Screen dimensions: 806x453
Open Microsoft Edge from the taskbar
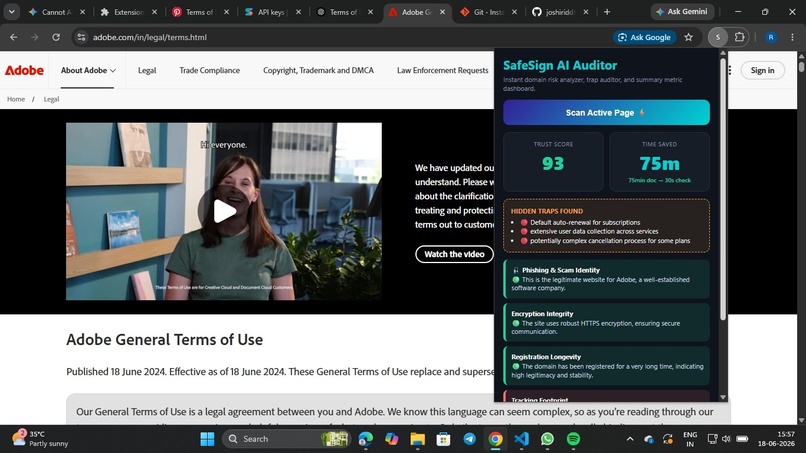365,439
